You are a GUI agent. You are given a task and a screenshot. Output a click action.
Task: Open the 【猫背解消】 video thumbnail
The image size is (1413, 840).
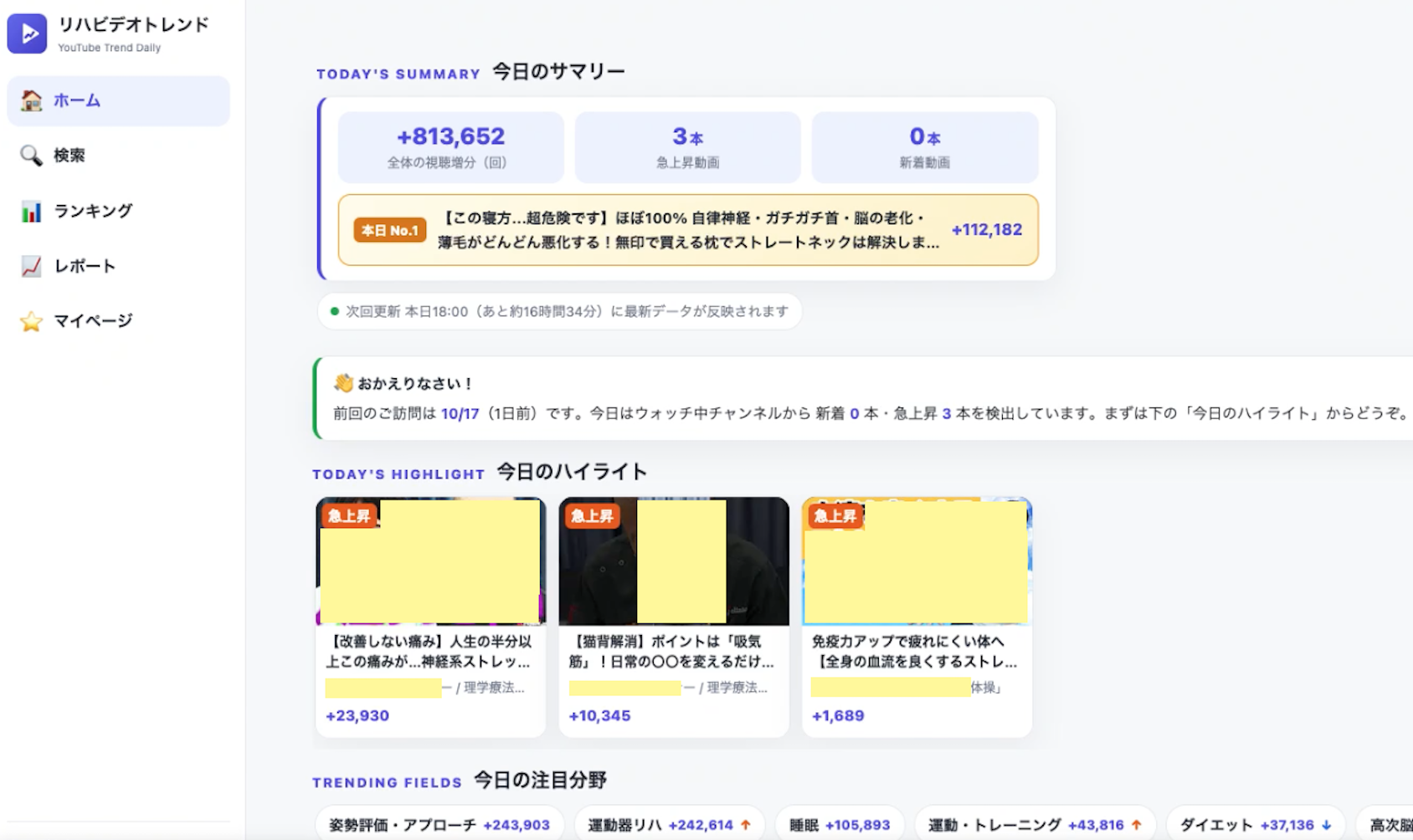[x=674, y=561]
